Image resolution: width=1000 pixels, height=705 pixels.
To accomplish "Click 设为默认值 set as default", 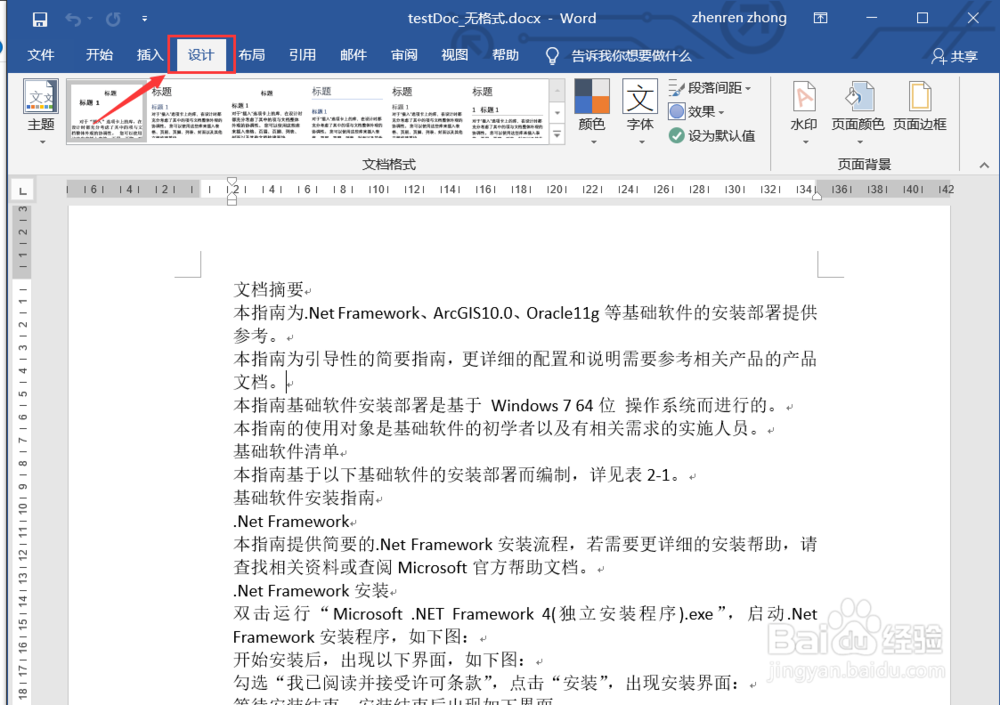I will [x=712, y=135].
